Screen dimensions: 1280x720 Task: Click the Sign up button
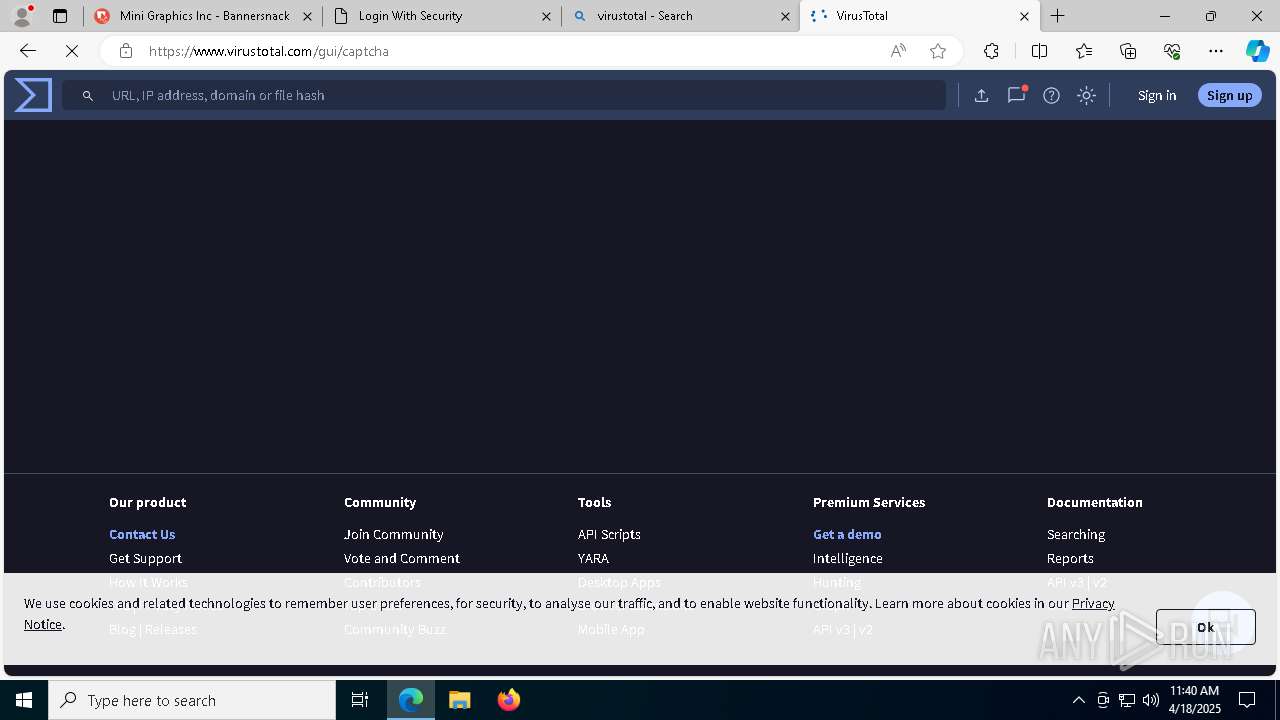pos(1229,95)
